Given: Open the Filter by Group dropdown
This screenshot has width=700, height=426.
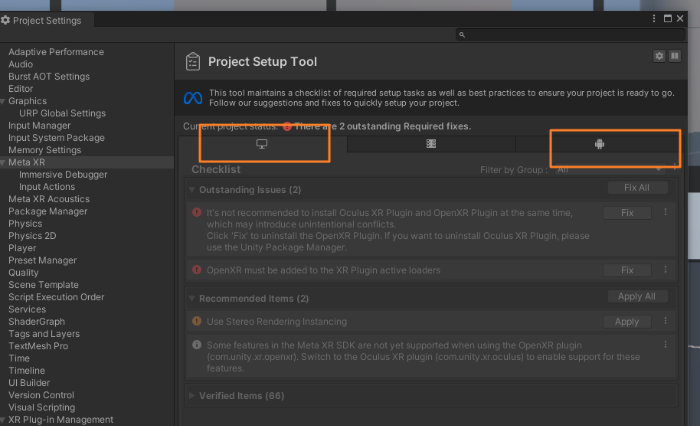Looking at the screenshot, I should pos(609,170).
